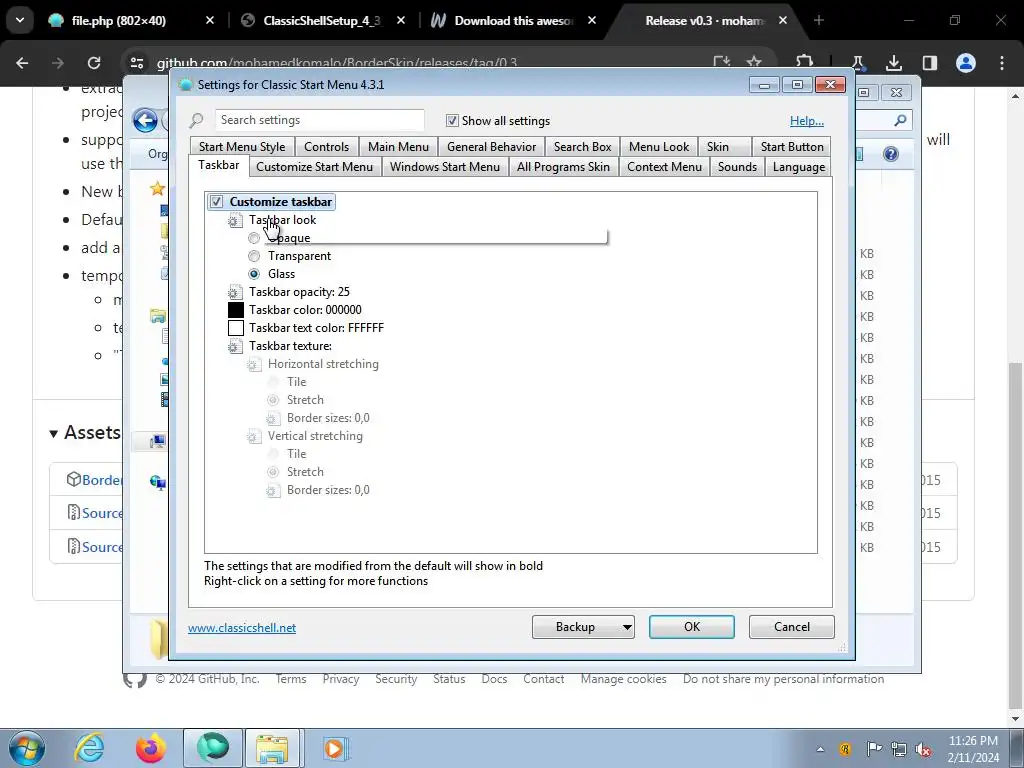Click the Explorer window back arrow
Screen dimensions: 1024x768
click(145, 120)
